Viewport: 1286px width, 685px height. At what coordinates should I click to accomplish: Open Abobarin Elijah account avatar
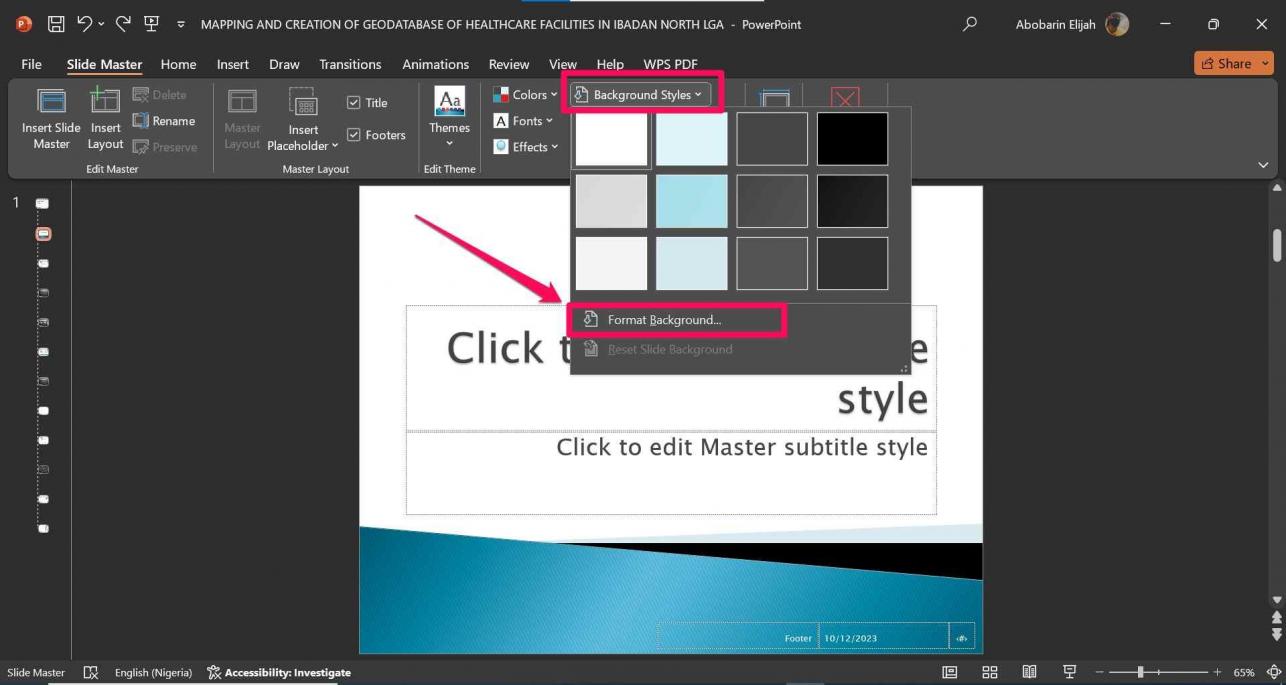pyautogui.click(x=1117, y=24)
